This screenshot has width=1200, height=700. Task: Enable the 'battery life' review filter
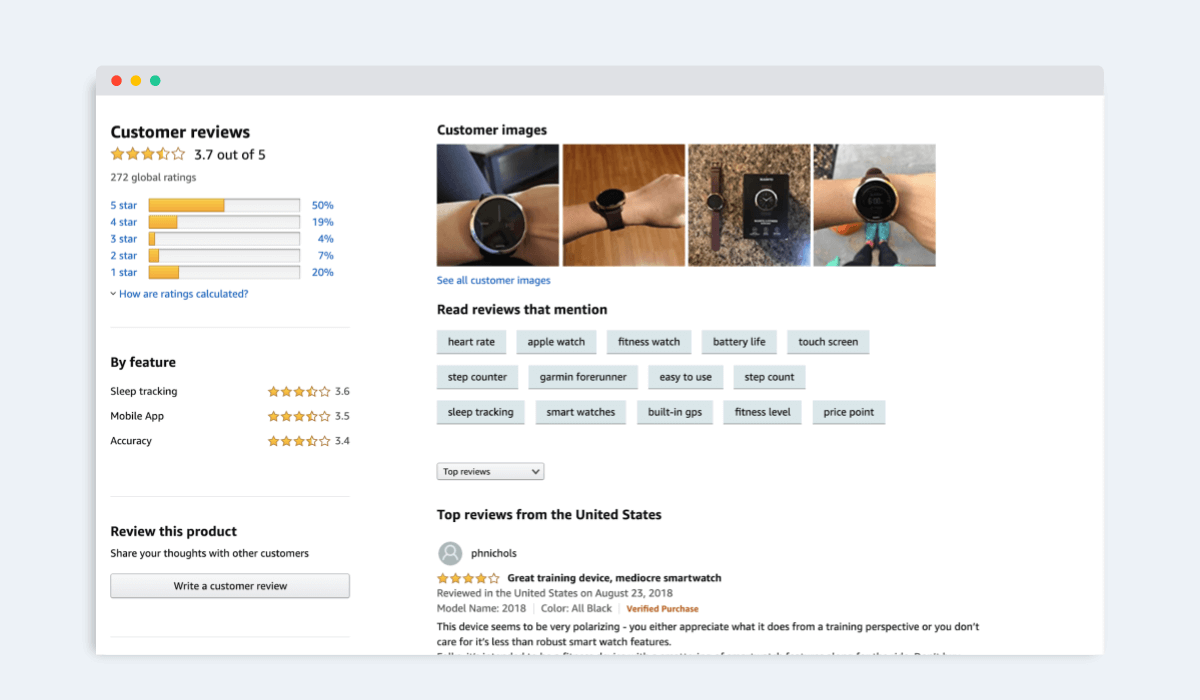point(739,341)
